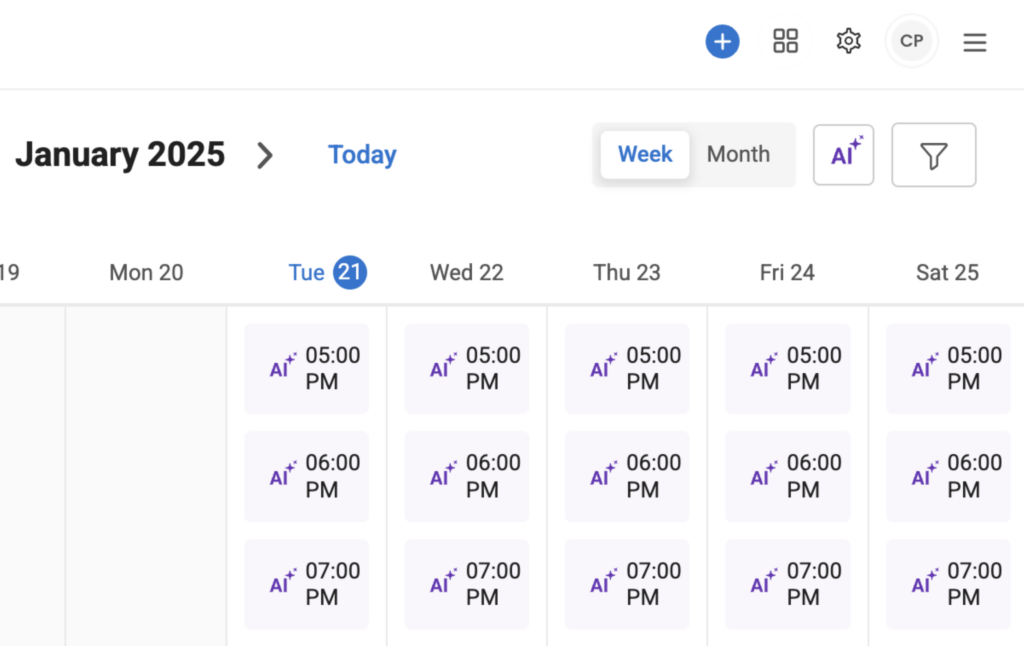Open the apps grid icon
The width and height of the screenshot is (1024, 646).
pyautogui.click(x=786, y=41)
